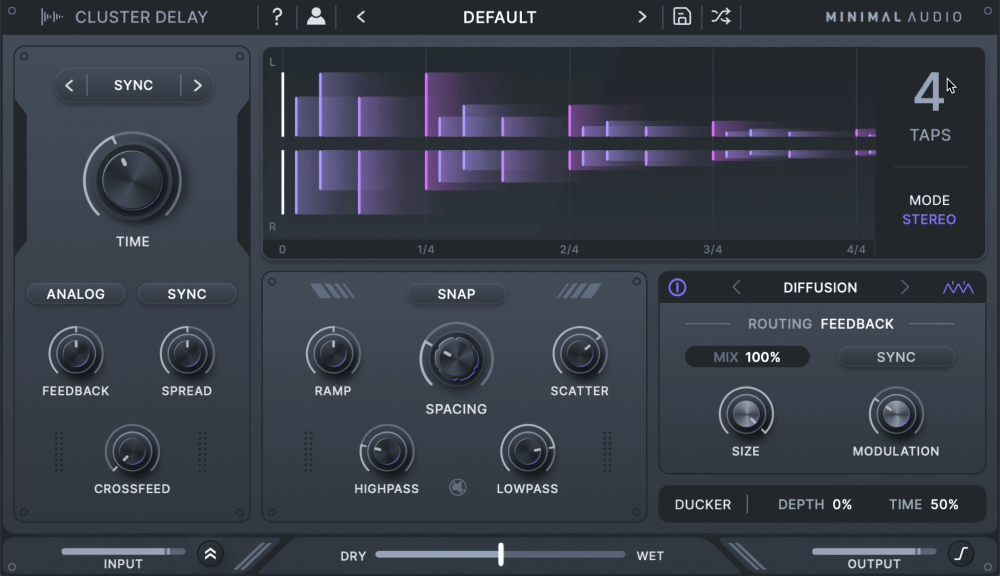Click the WET label
The width and height of the screenshot is (1000, 576).
tap(650, 556)
